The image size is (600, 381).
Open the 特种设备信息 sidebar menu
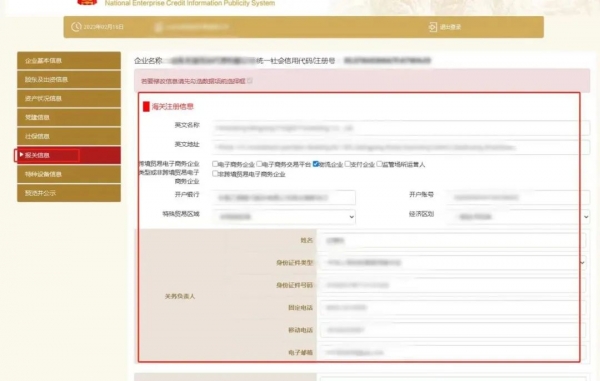click(x=69, y=174)
